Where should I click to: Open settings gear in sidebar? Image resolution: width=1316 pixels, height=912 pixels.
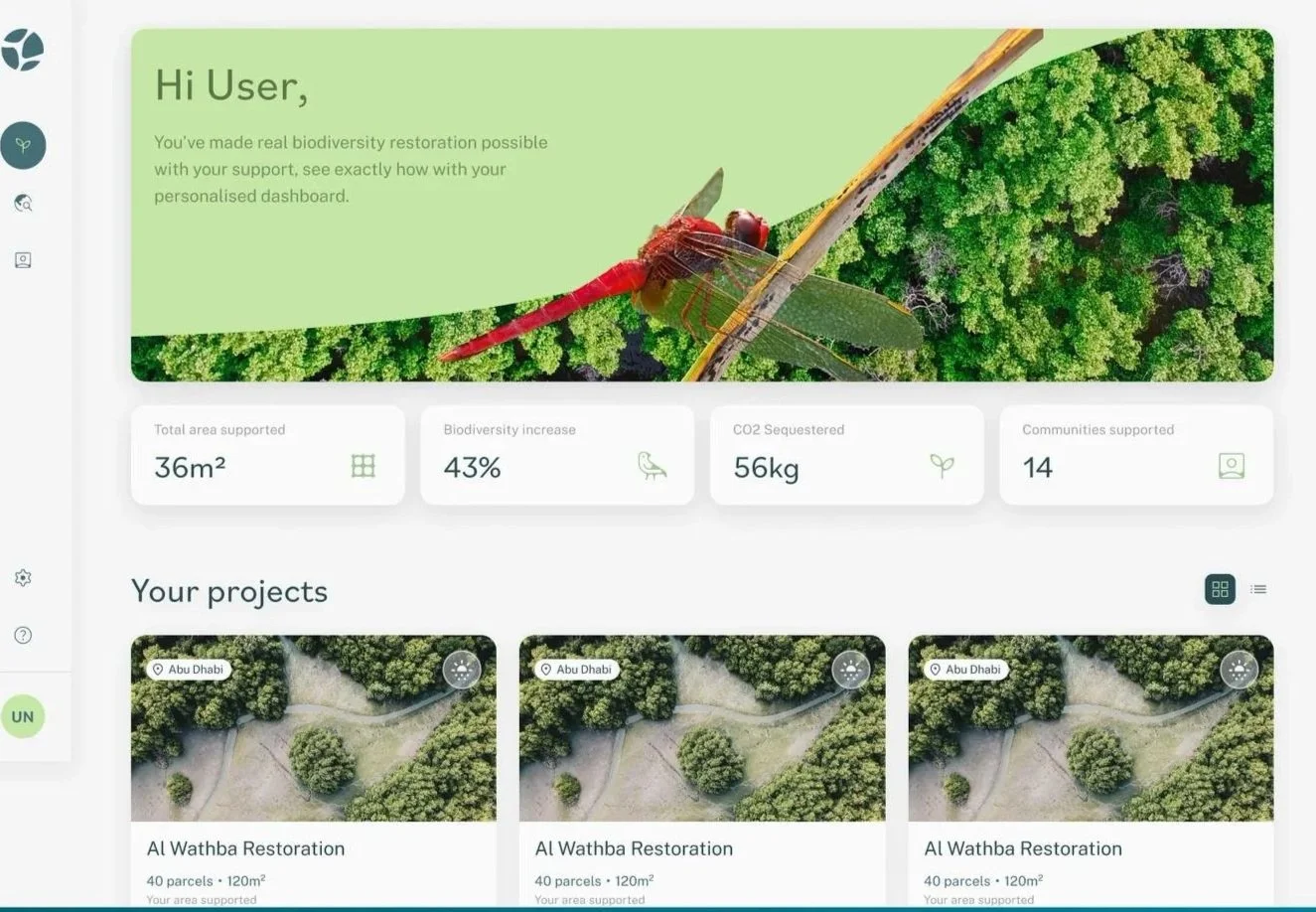(23, 577)
